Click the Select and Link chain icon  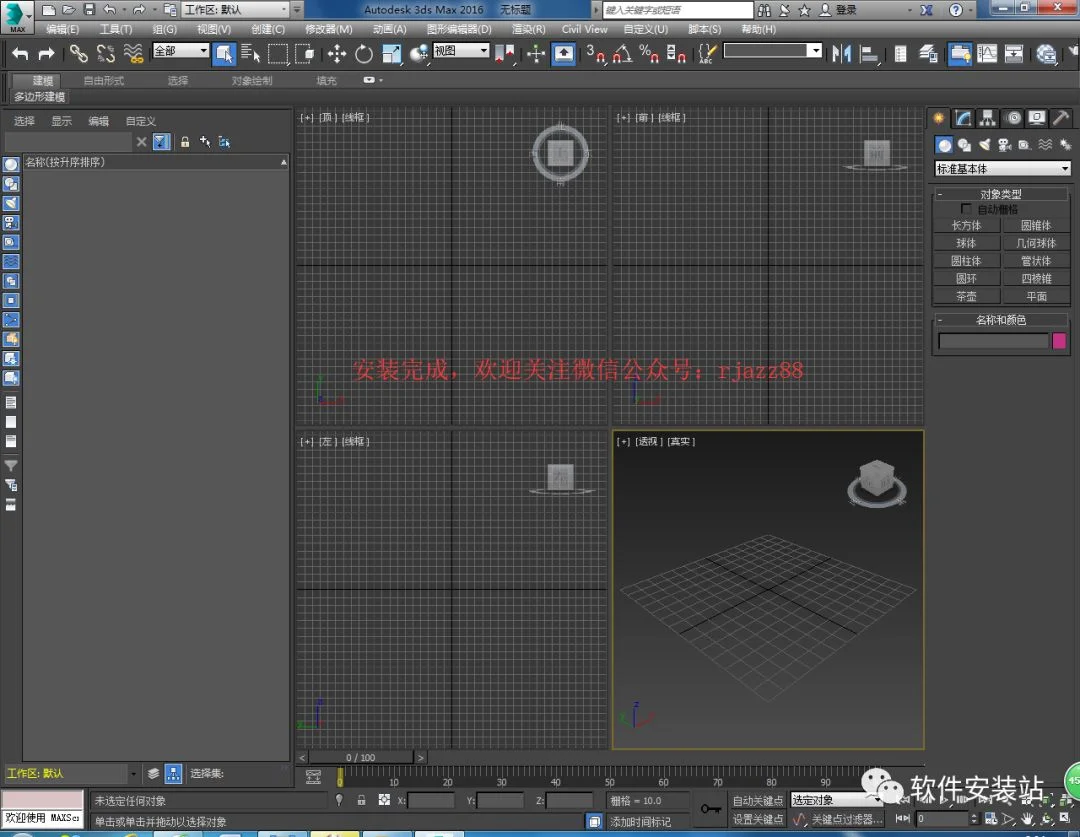[x=79, y=54]
